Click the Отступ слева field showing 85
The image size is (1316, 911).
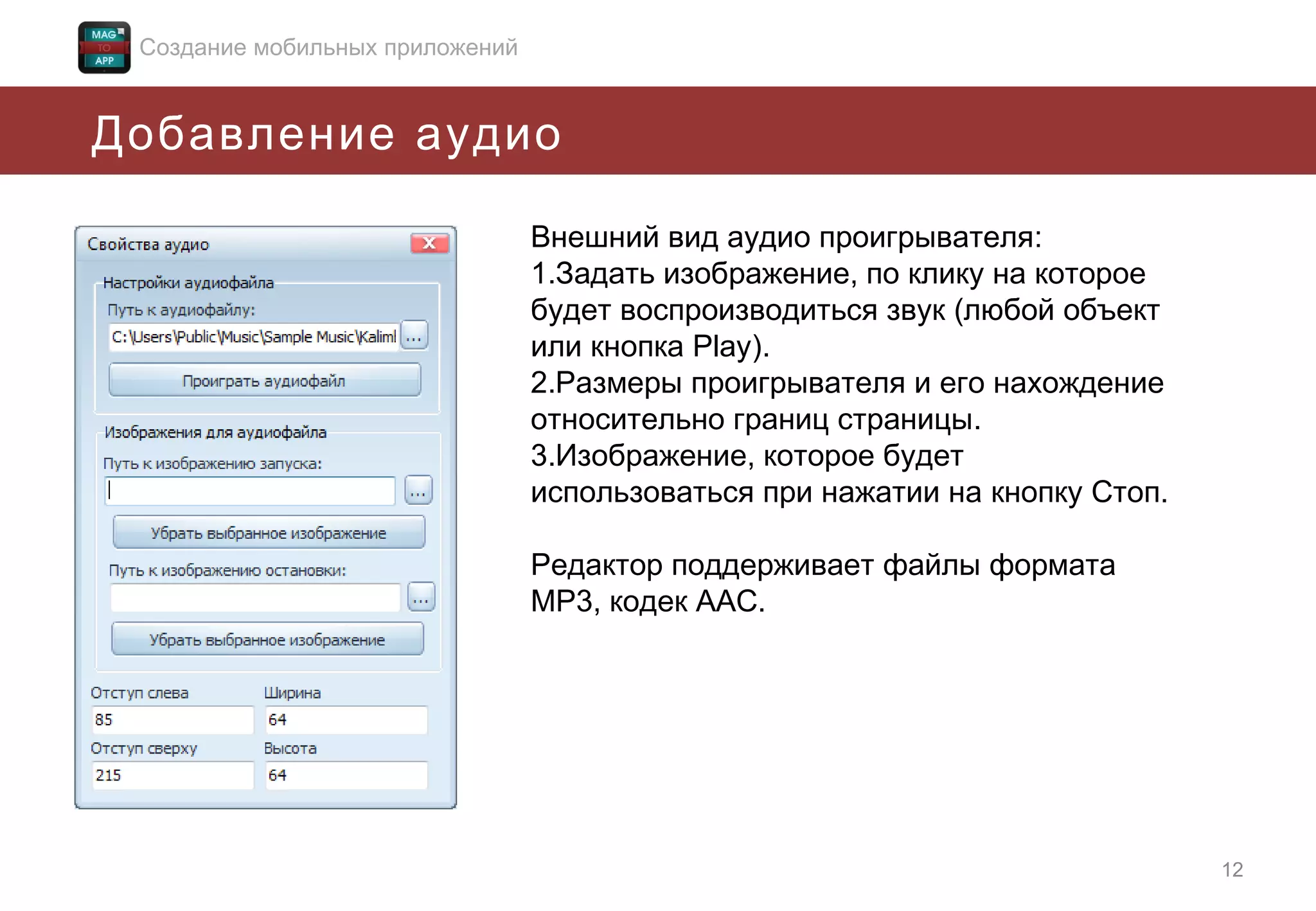pyautogui.click(x=172, y=720)
